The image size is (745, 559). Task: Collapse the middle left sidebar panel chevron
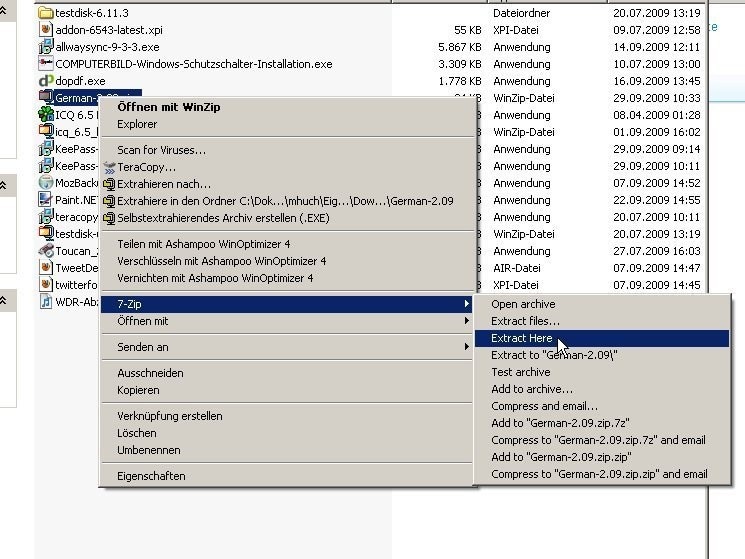pyautogui.click(x=3, y=185)
